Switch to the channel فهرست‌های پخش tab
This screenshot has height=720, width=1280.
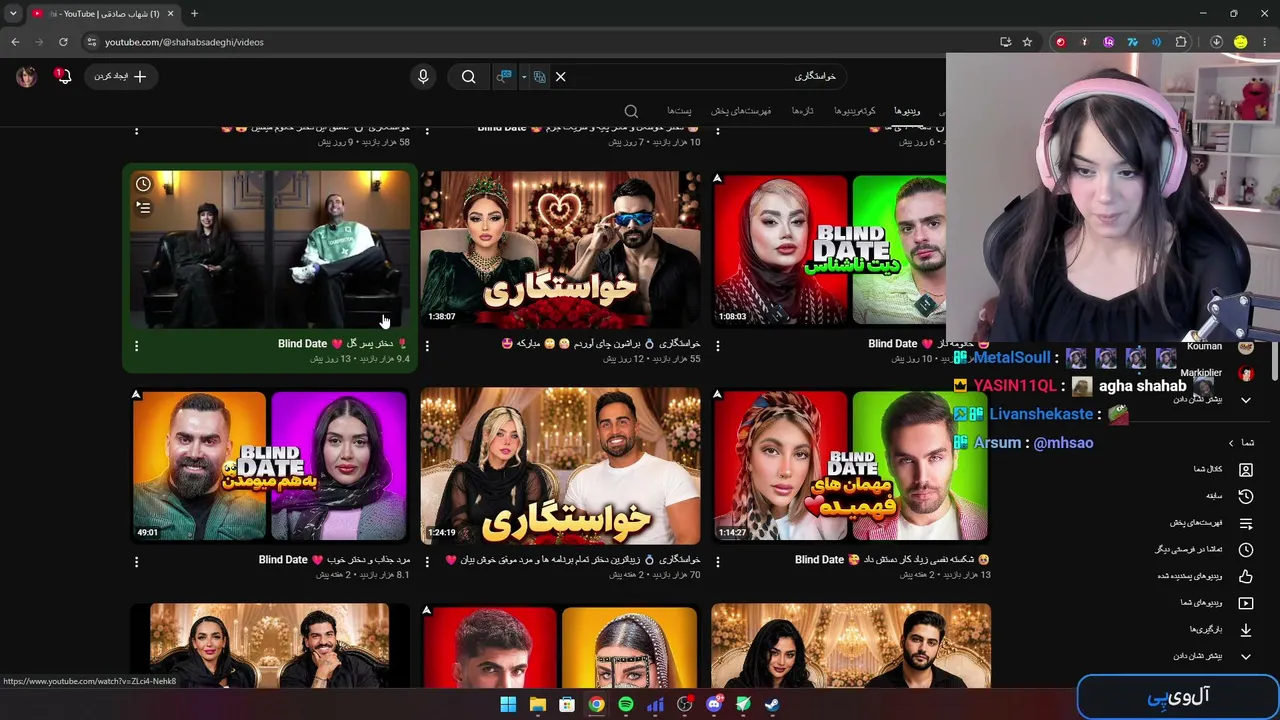coord(741,111)
